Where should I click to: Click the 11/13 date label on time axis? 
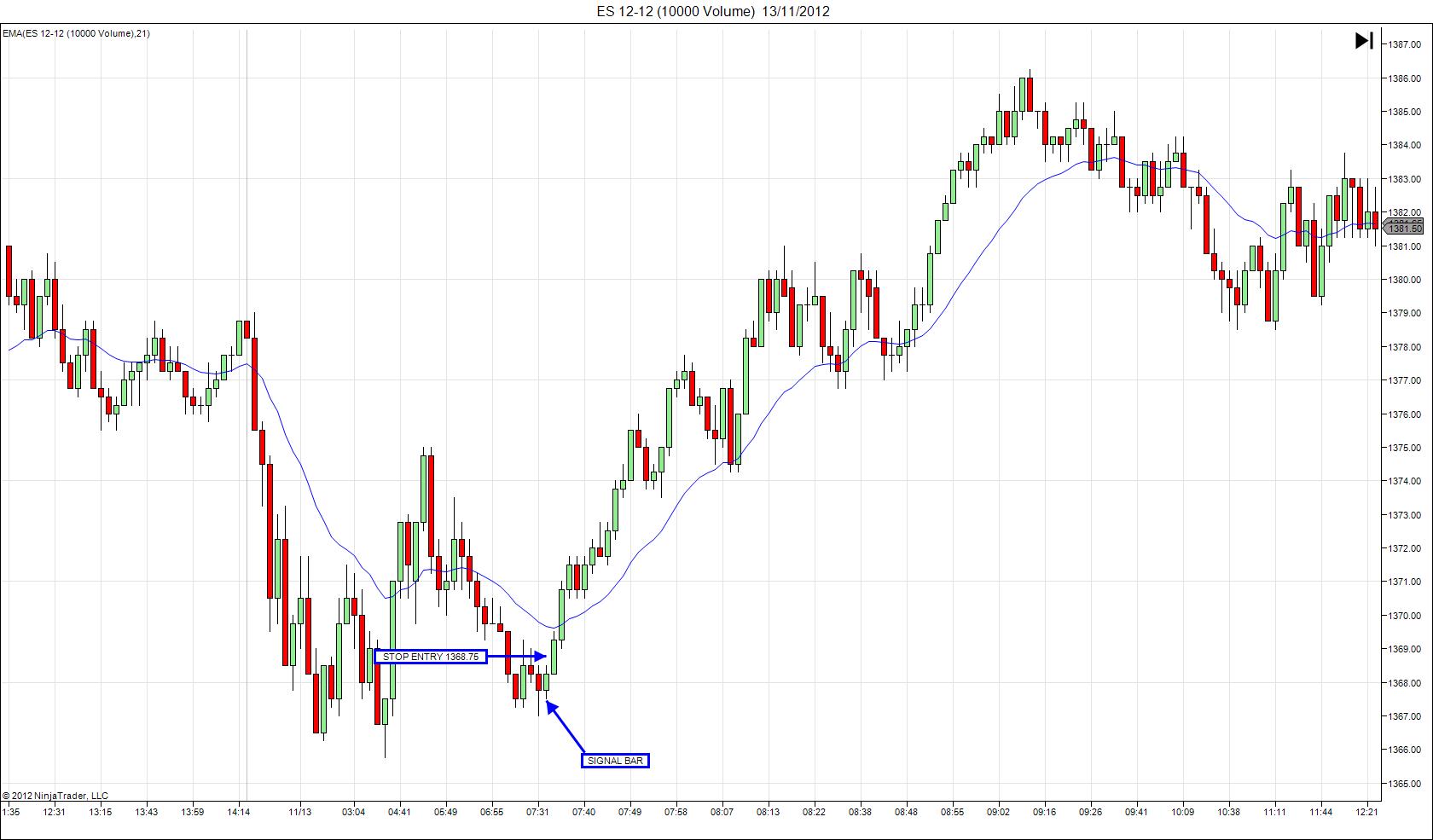[300, 812]
